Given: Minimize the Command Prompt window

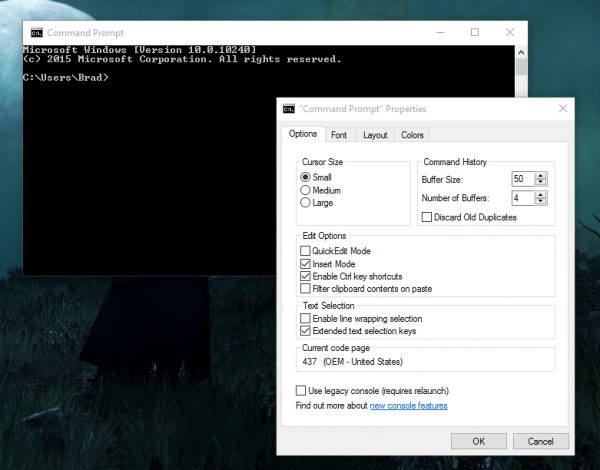Looking at the screenshot, I should pos(440,33).
